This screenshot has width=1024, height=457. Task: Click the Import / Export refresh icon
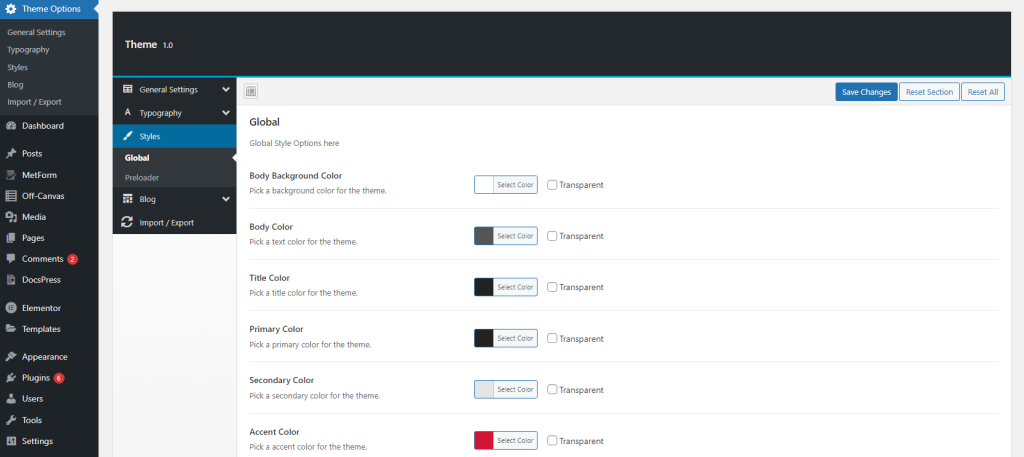[127, 222]
